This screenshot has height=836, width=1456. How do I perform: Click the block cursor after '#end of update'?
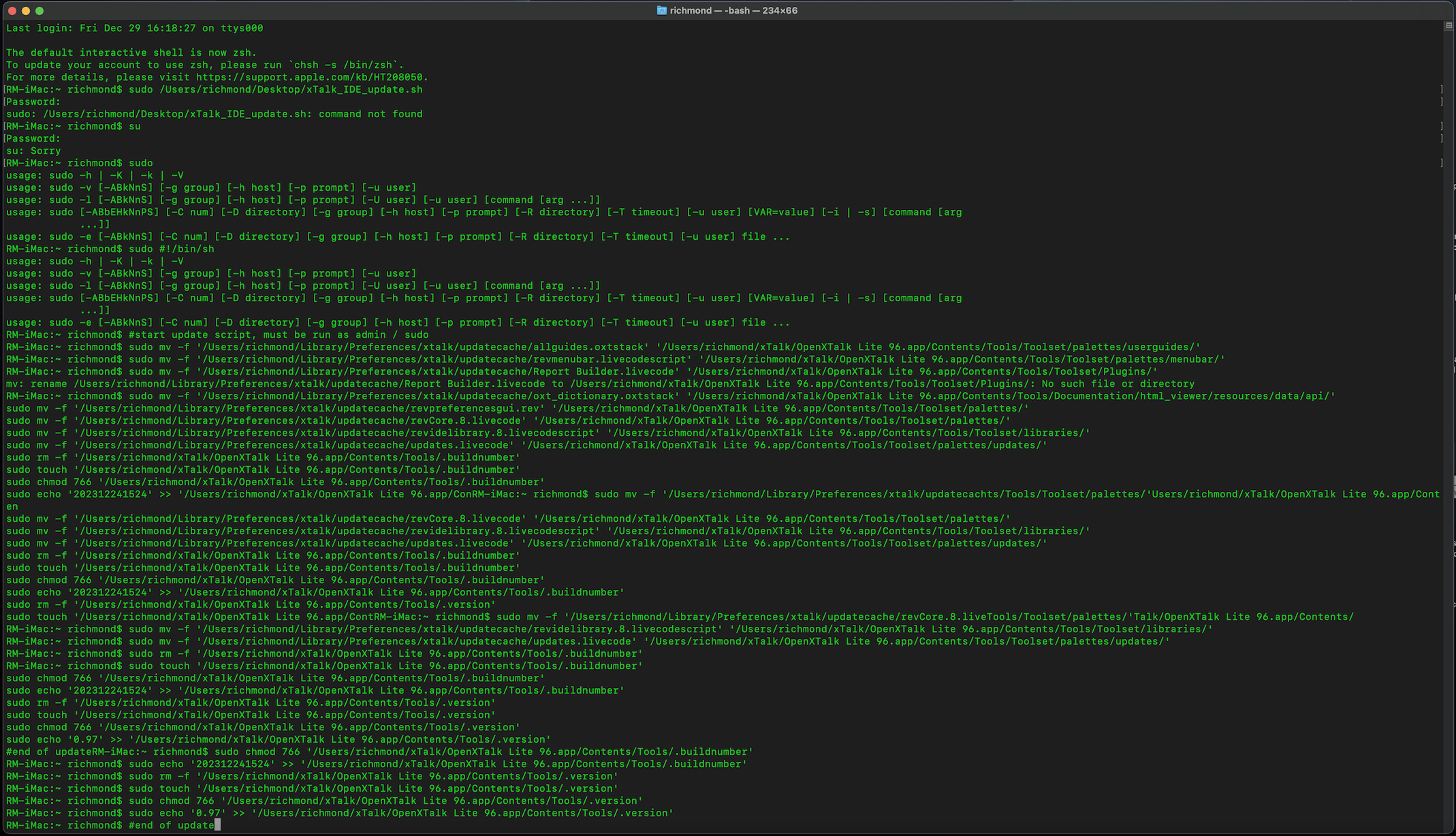(x=218, y=825)
